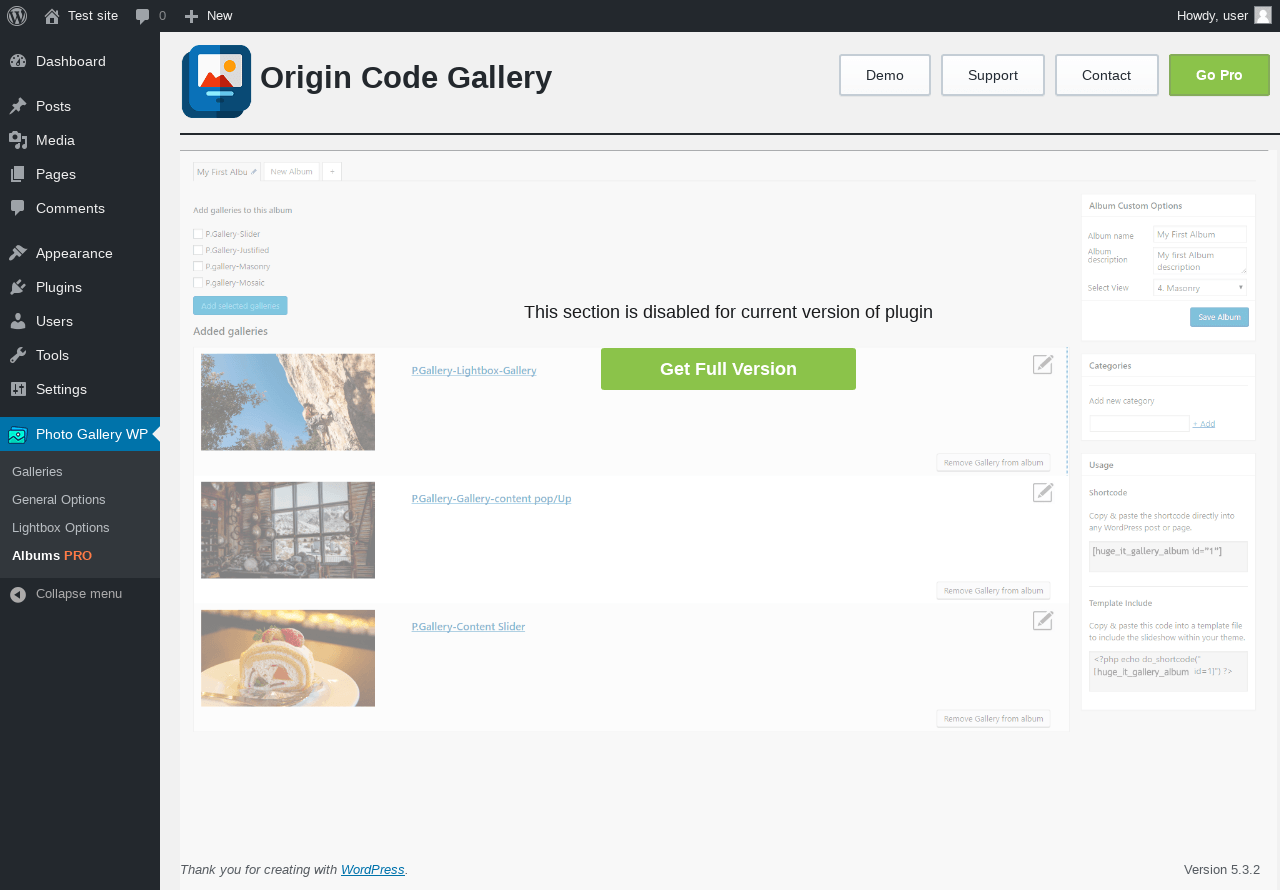The image size is (1280, 890).
Task: Click the green Go Pro button
Action: point(1219,75)
